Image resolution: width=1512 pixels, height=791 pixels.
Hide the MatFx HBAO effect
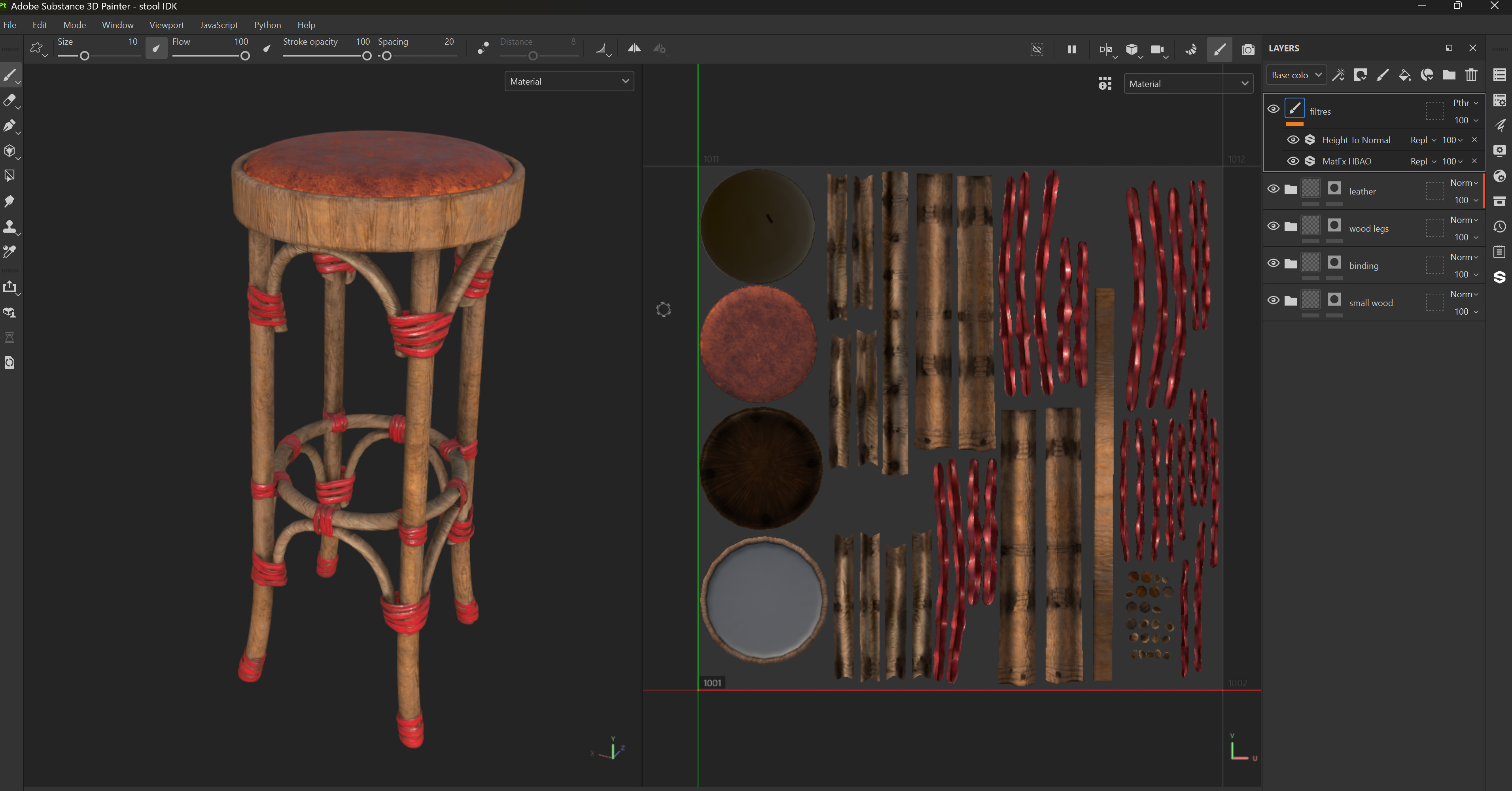pyautogui.click(x=1292, y=161)
